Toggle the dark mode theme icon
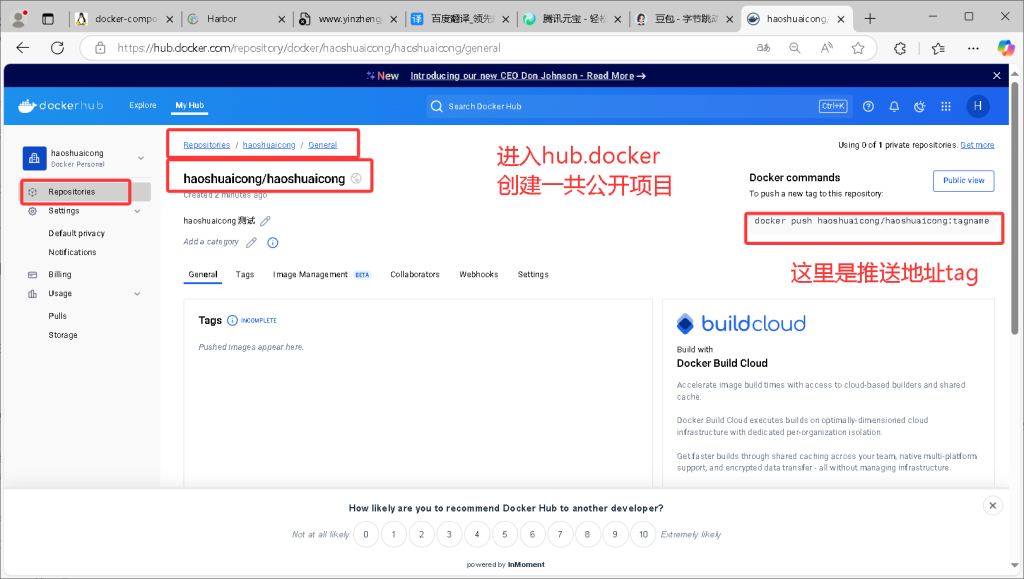Viewport: 1024px width, 579px height. (919, 106)
